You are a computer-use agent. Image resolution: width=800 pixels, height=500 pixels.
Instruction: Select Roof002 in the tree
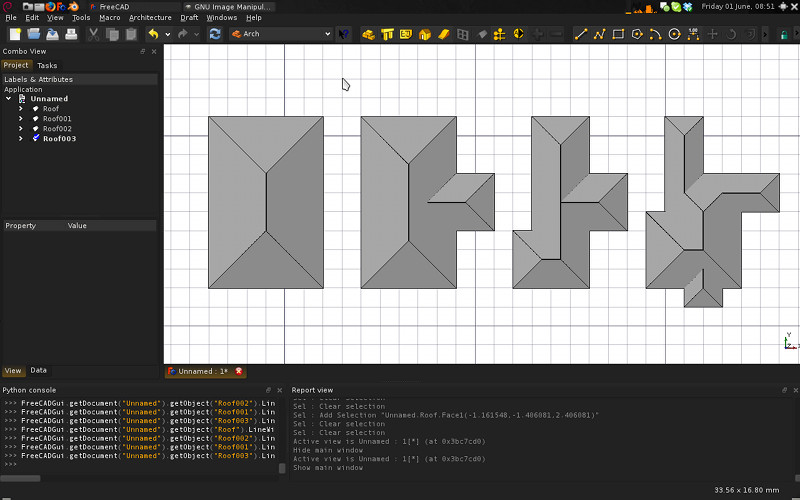[57, 129]
